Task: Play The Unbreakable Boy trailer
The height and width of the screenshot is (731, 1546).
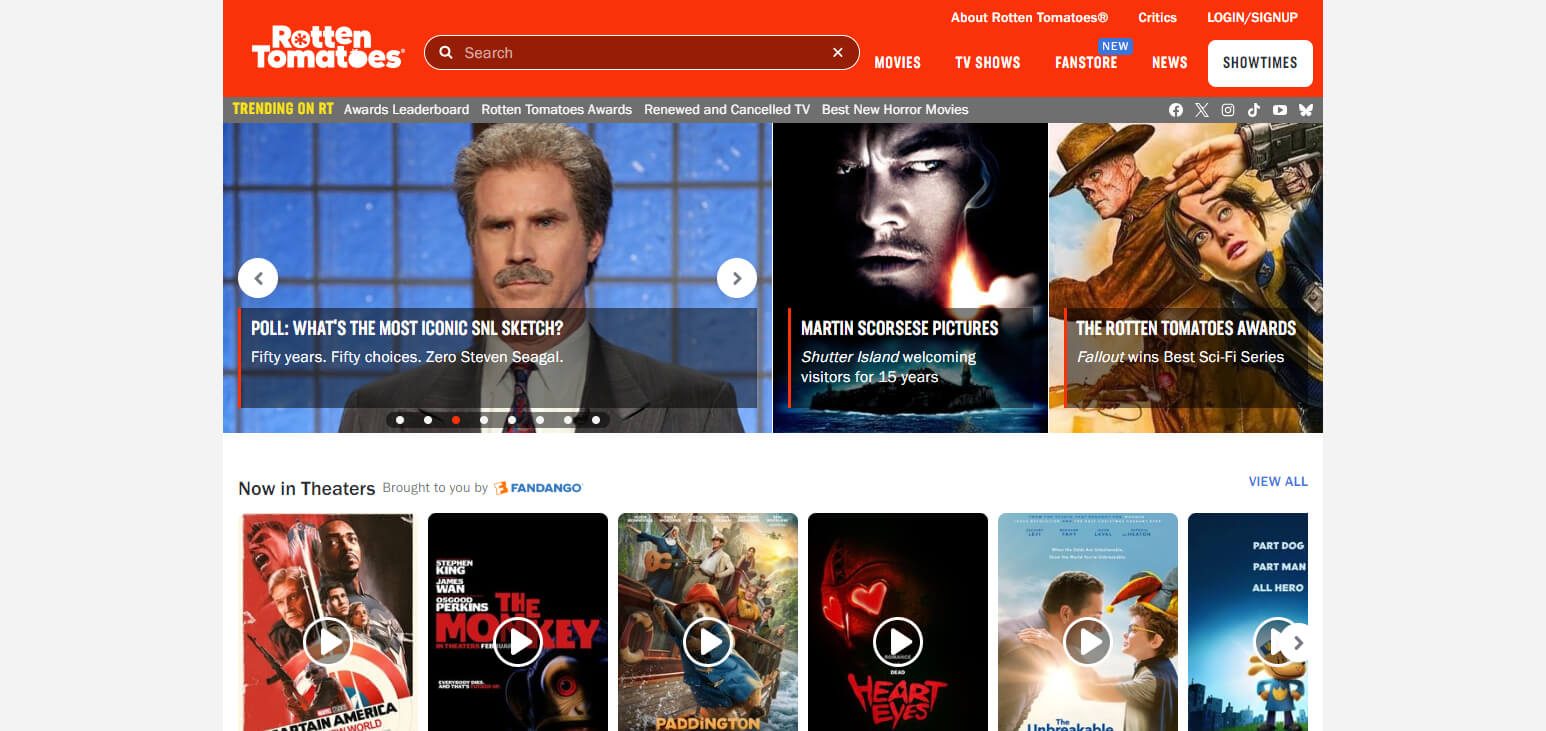Action: click(x=1088, y=641)
